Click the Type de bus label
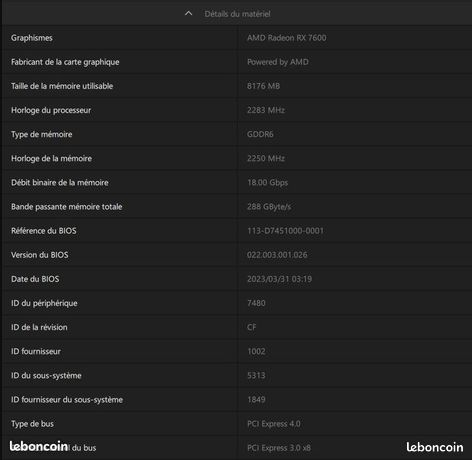Viewport: 472px width, 460px height. point(32,424)
